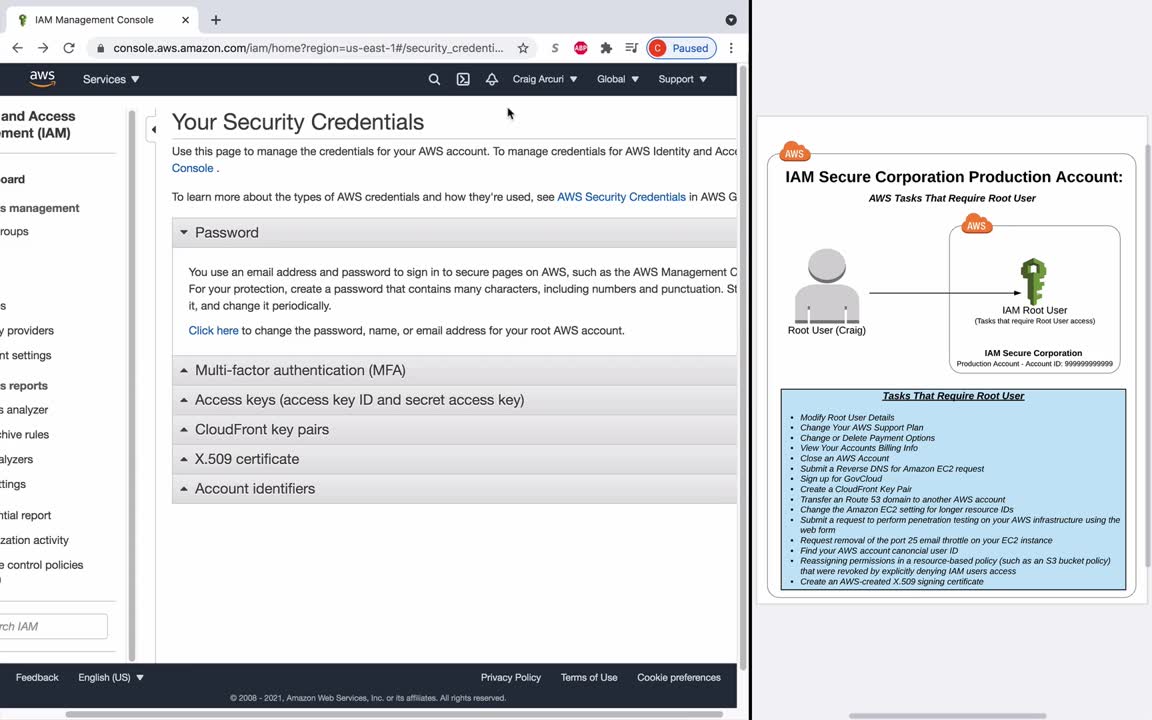1152x720 pixels.
Task: Open the AWS Security Credentials link
Action: [x=621, y=197]
